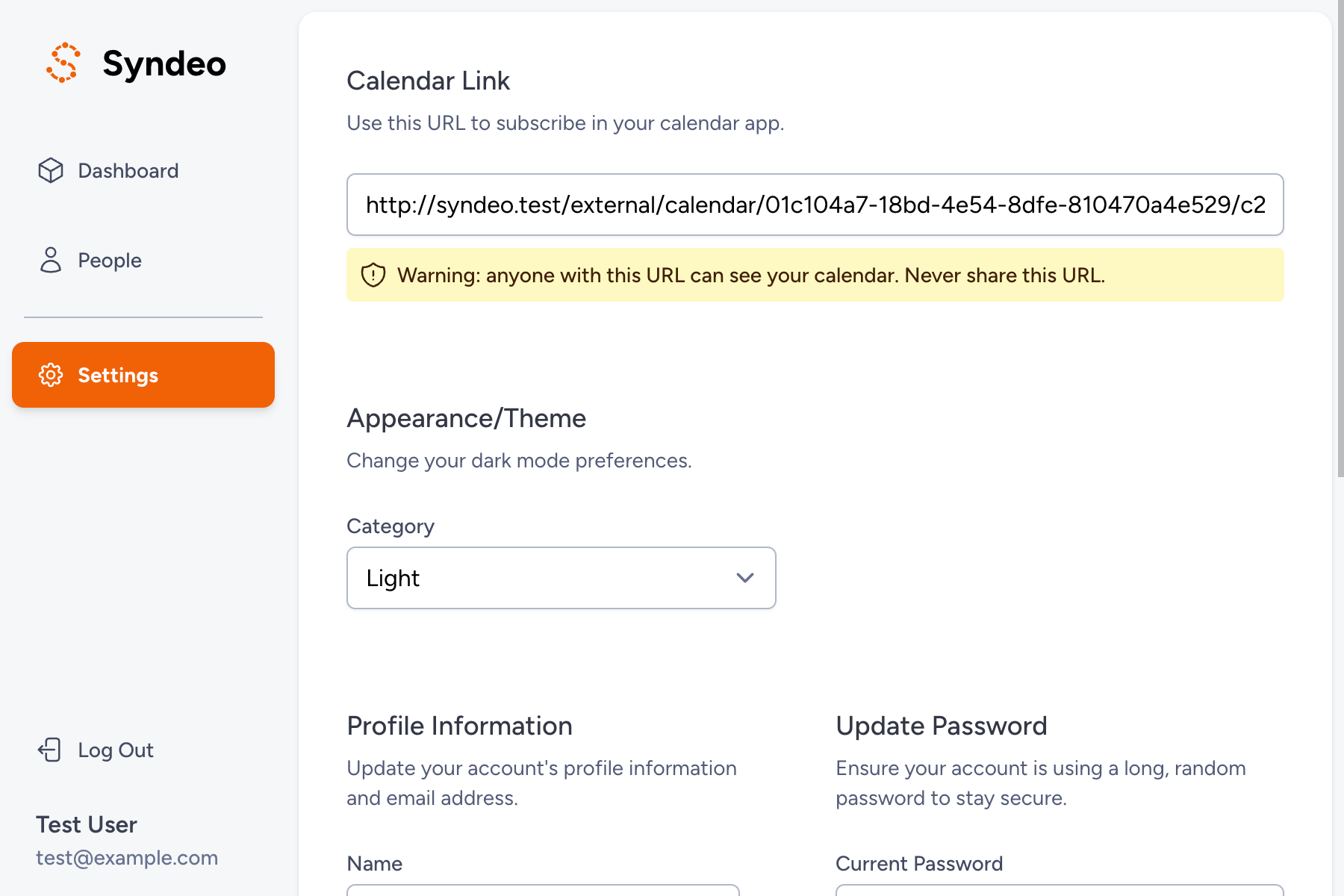The width and height of the screenshot is (1344, 896).
Task: Click the calendar URL input field
Action: tap(814, 205)
